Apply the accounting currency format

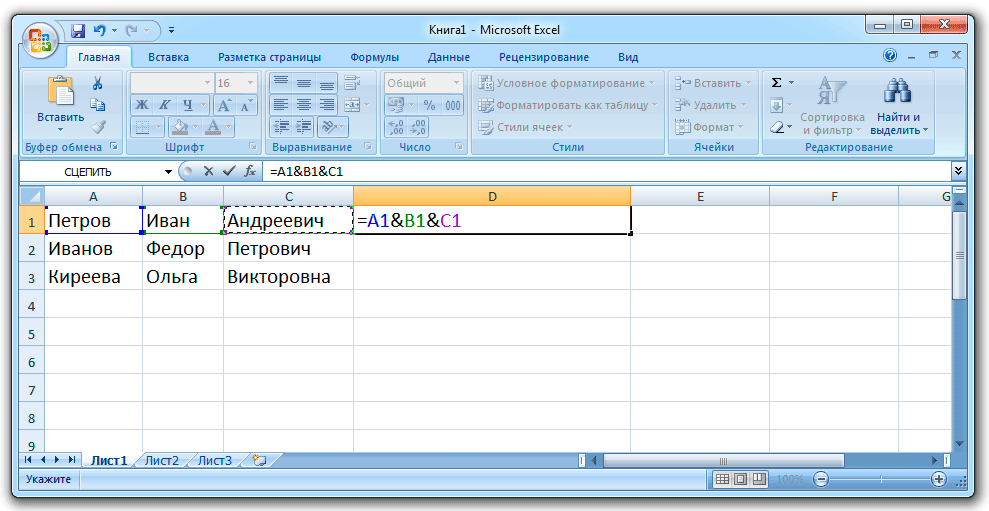click(396, 105)
